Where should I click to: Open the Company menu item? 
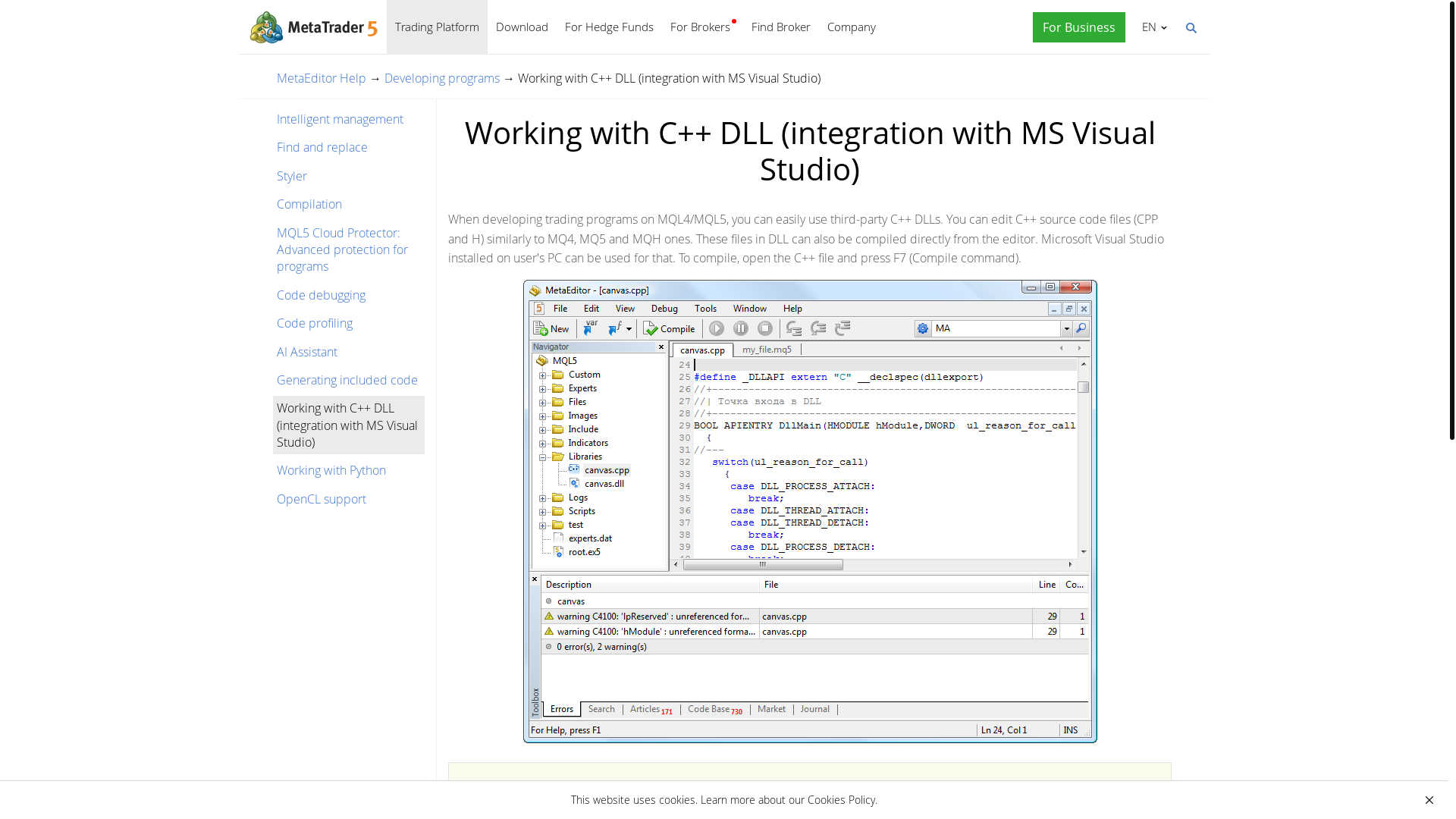click(851, 27)
